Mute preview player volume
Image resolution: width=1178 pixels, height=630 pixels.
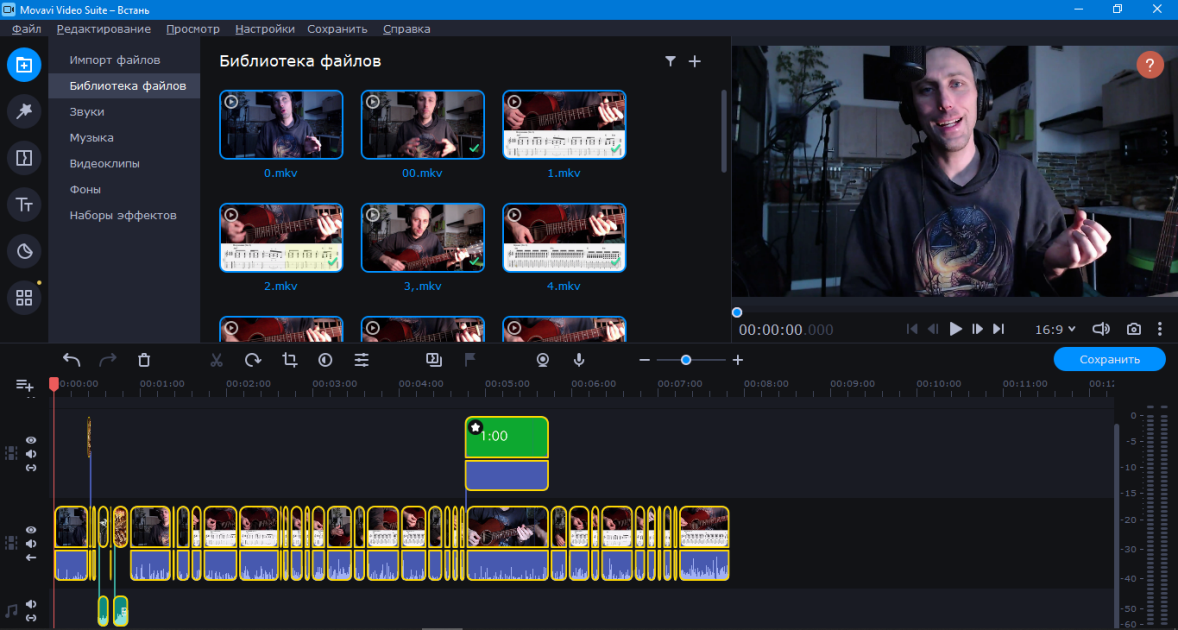(1101, 329)
